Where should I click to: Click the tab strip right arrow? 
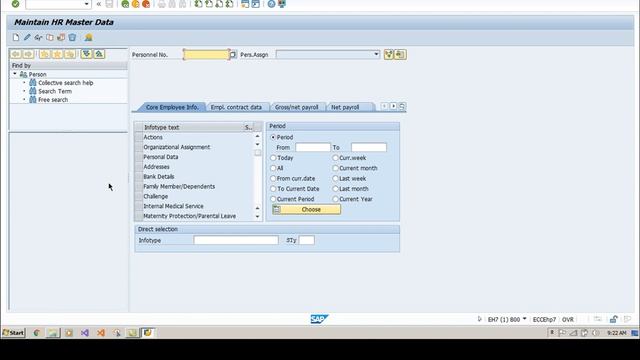coord(393,107)
